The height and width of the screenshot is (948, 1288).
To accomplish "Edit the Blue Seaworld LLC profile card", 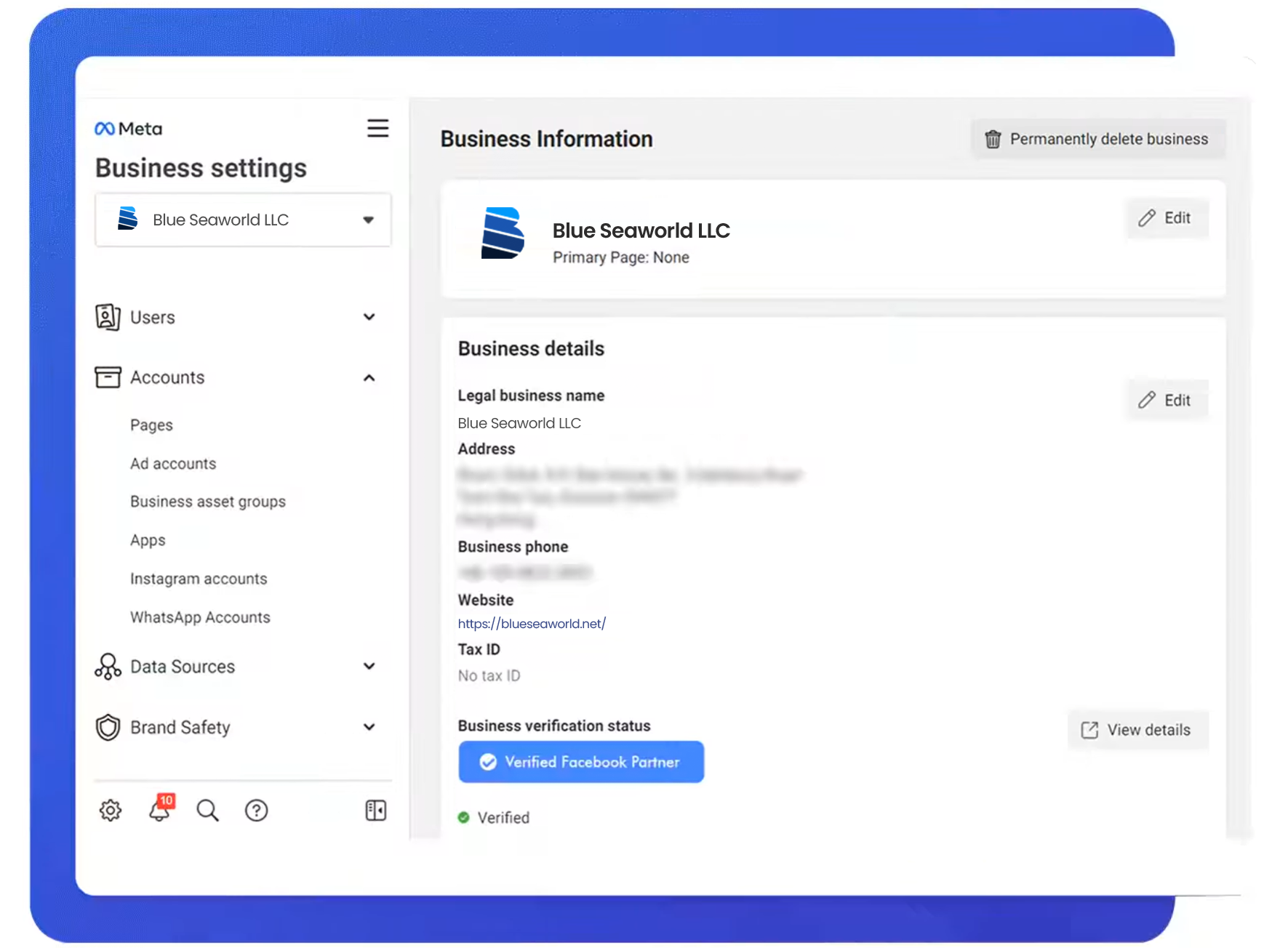I will point(1167,218).
